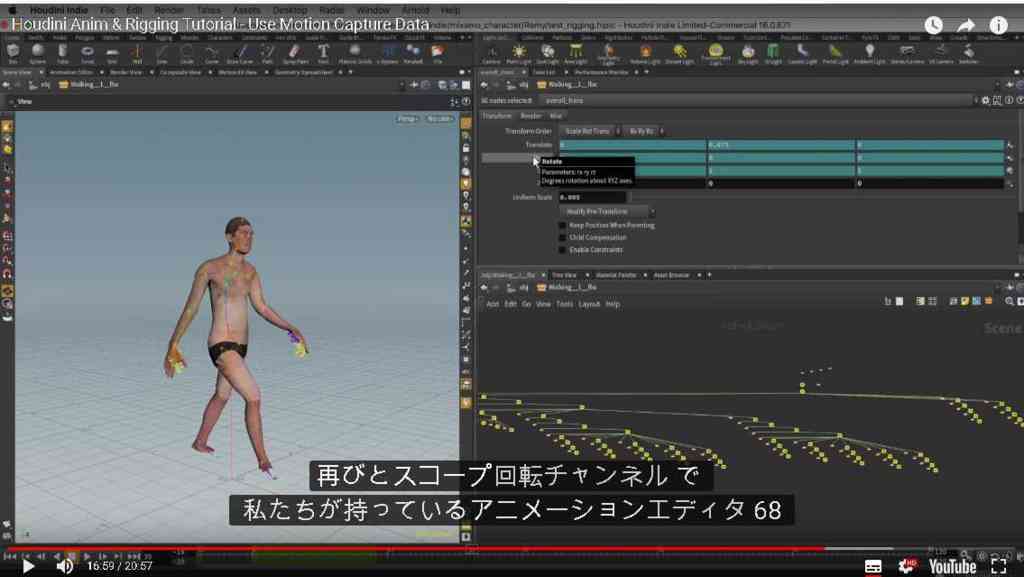Expand the Modify Pre-Transform dropdown
1024x577 pixels.
[607, 211]
